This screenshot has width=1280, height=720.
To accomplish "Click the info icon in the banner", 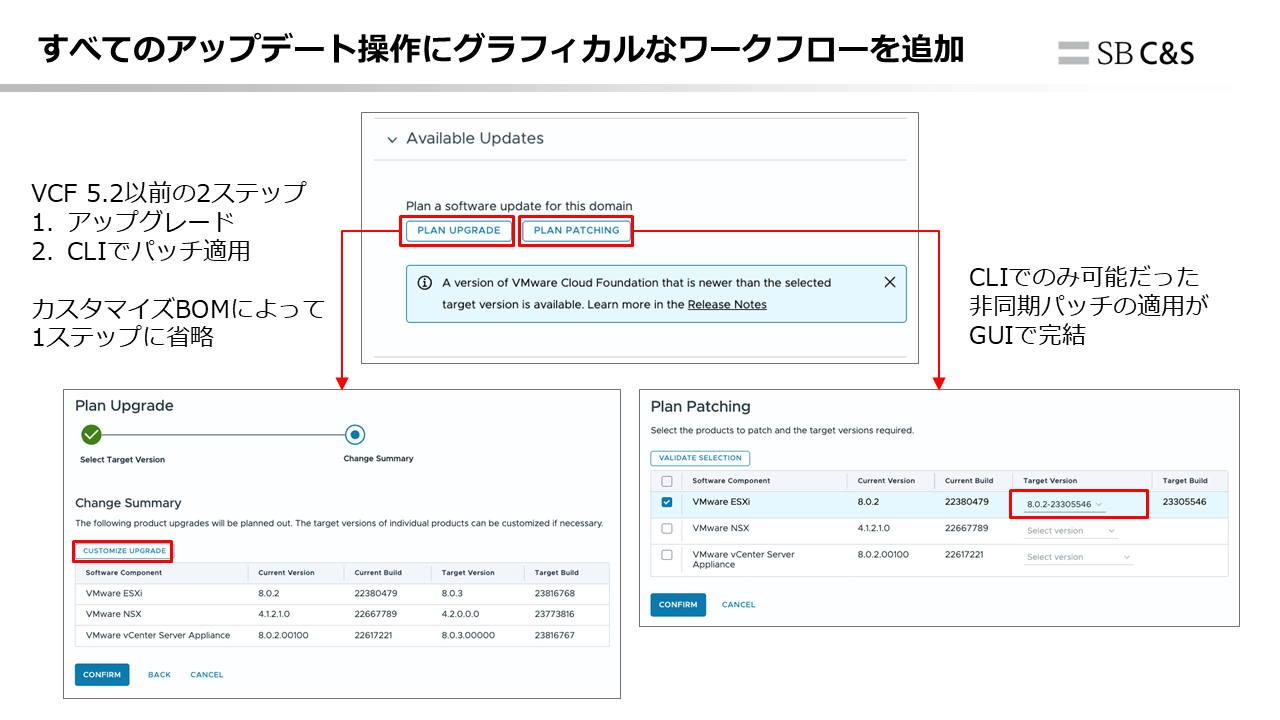I will 424,283.
